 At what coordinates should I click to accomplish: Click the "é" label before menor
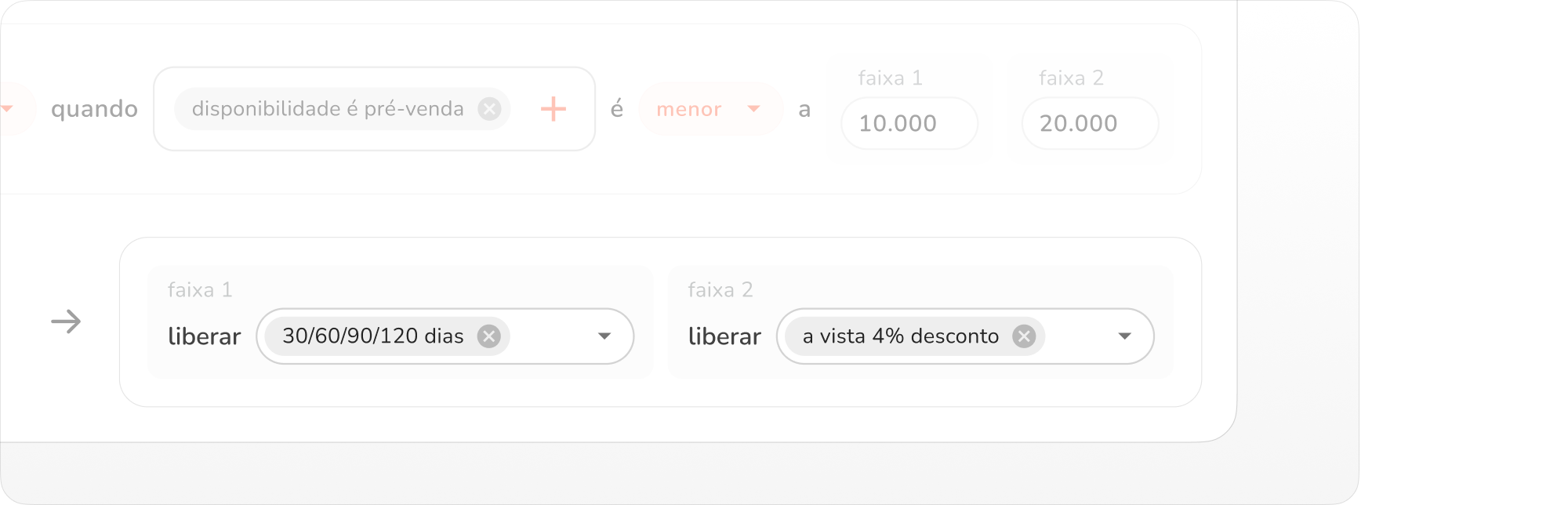[x=617, y=109]
